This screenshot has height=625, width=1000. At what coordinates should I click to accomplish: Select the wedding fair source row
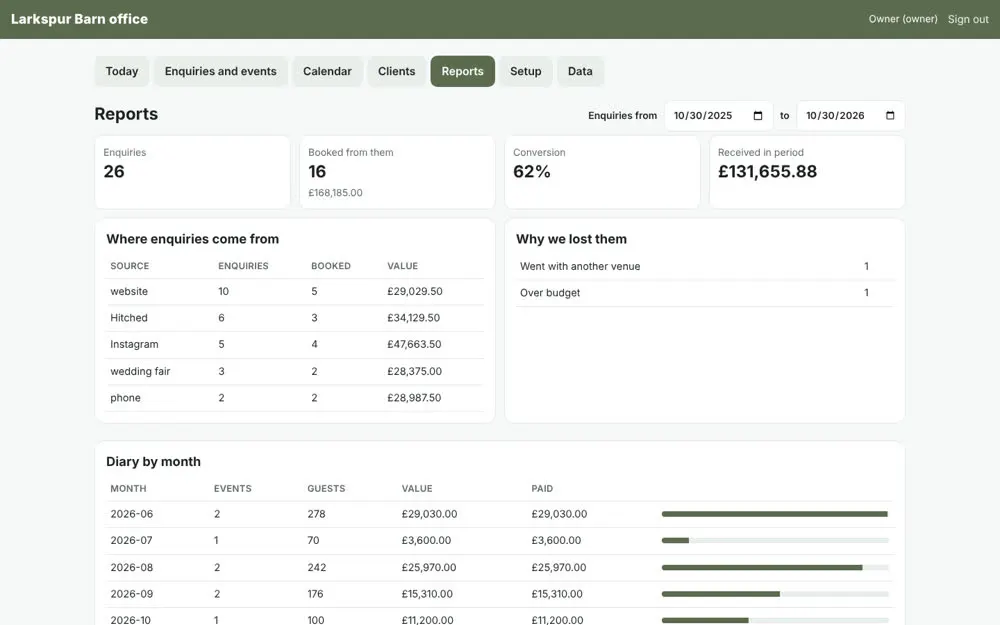(x=295, y=371)
